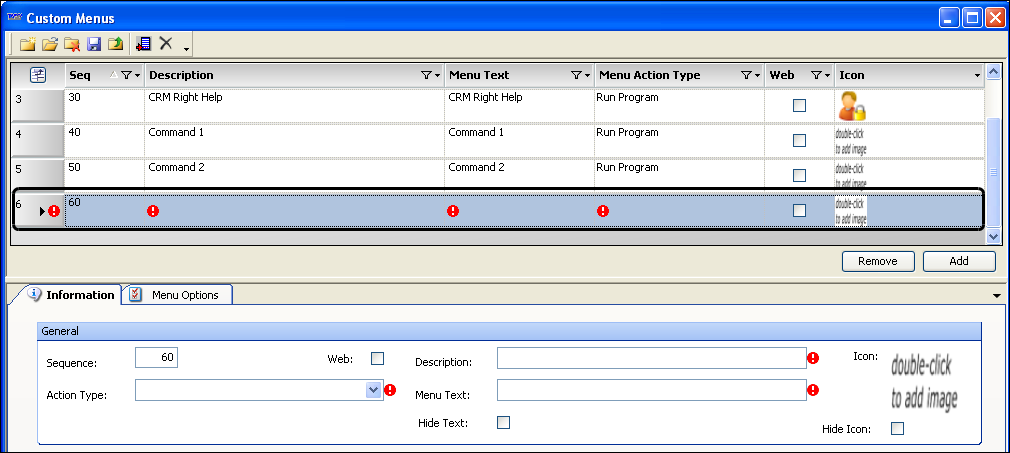Open the Action Type dropdown
The image size is (1010, 453).
coord(375,391)
